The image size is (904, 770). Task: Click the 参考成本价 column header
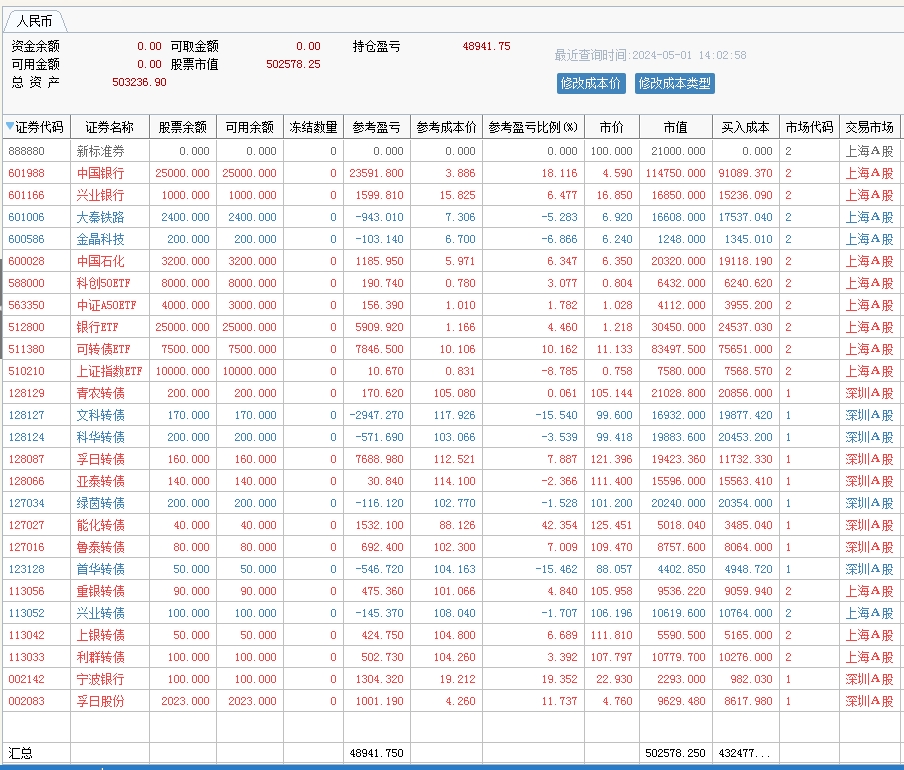point(446,127)
